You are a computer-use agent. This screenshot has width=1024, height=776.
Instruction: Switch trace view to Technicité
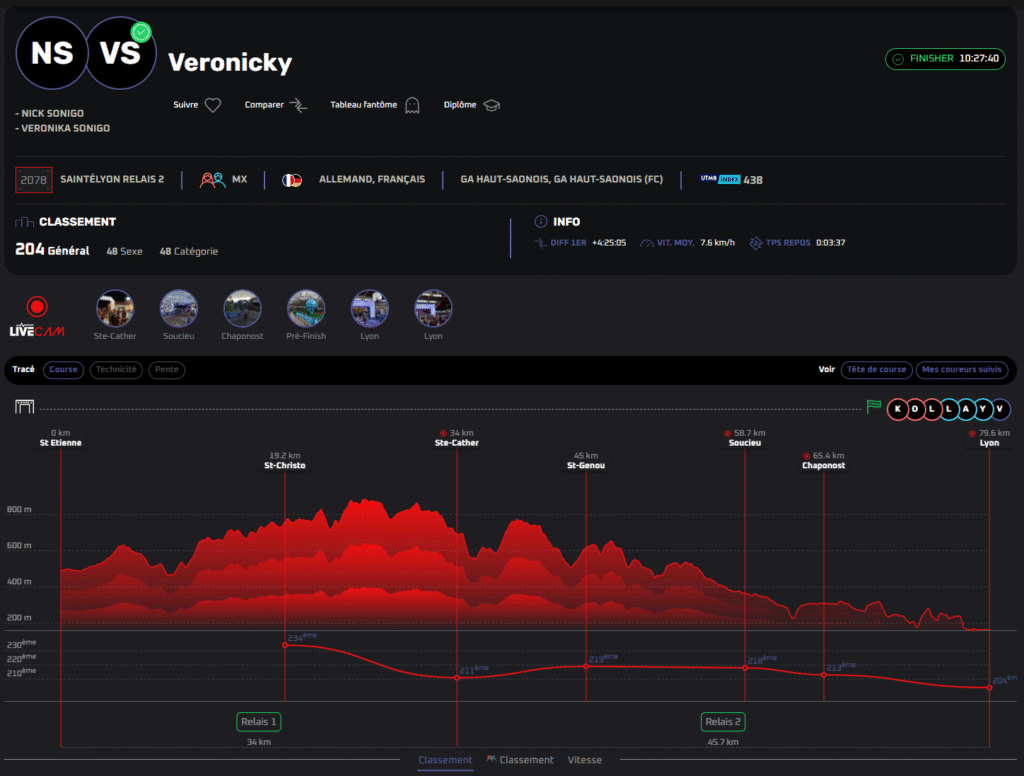click(x=117, y=370)
